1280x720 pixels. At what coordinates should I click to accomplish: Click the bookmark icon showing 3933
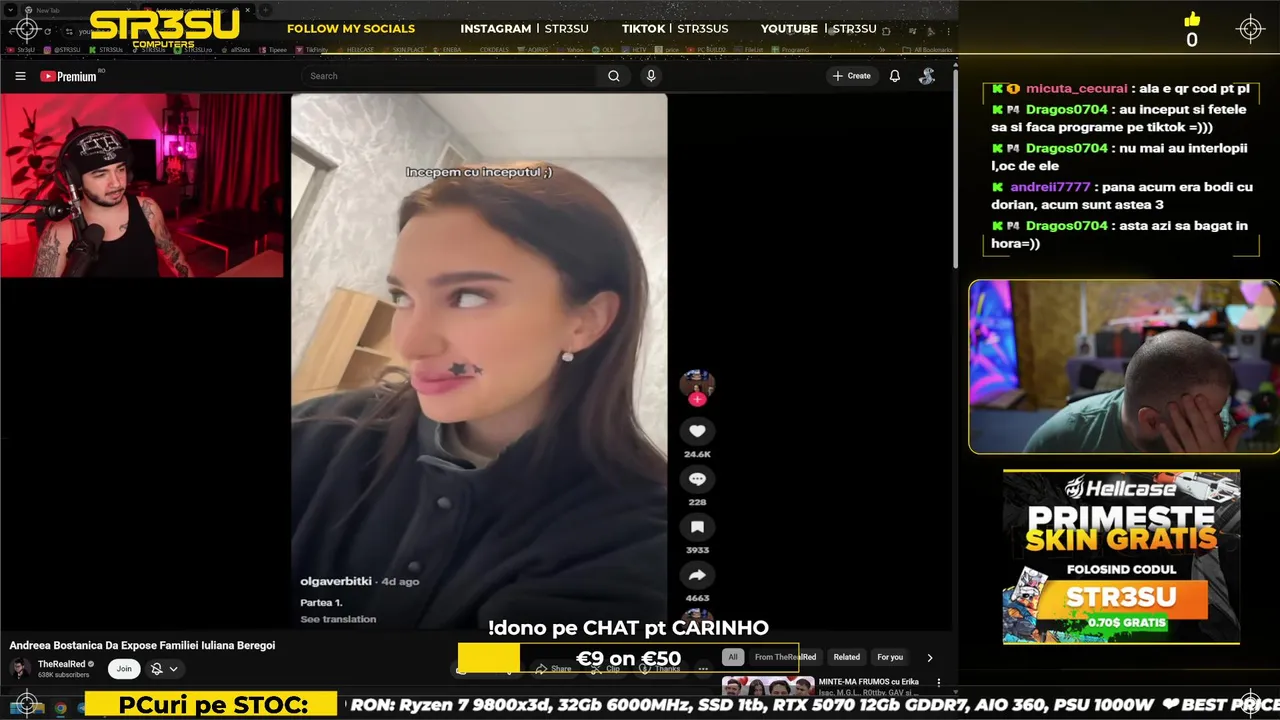click(697, 527)
